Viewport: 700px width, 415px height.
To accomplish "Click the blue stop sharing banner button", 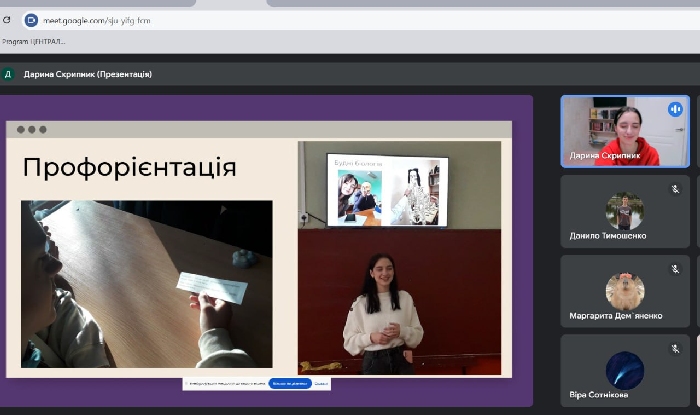I will pos(290,383).
